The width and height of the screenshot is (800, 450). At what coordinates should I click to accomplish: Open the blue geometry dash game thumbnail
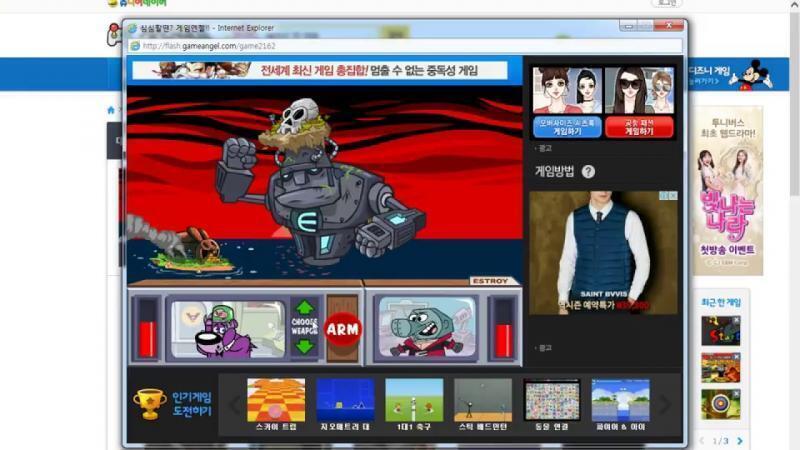click(x=345, y=400)
